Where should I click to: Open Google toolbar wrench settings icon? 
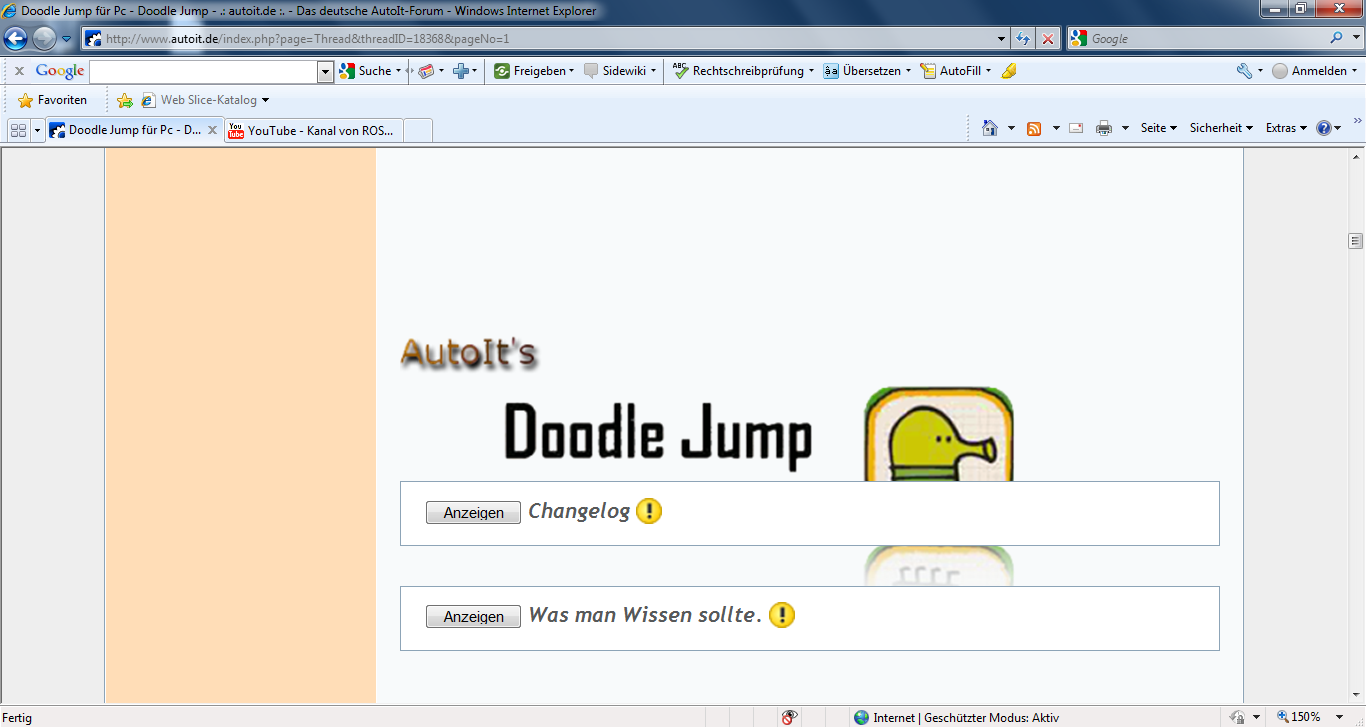1244,71
